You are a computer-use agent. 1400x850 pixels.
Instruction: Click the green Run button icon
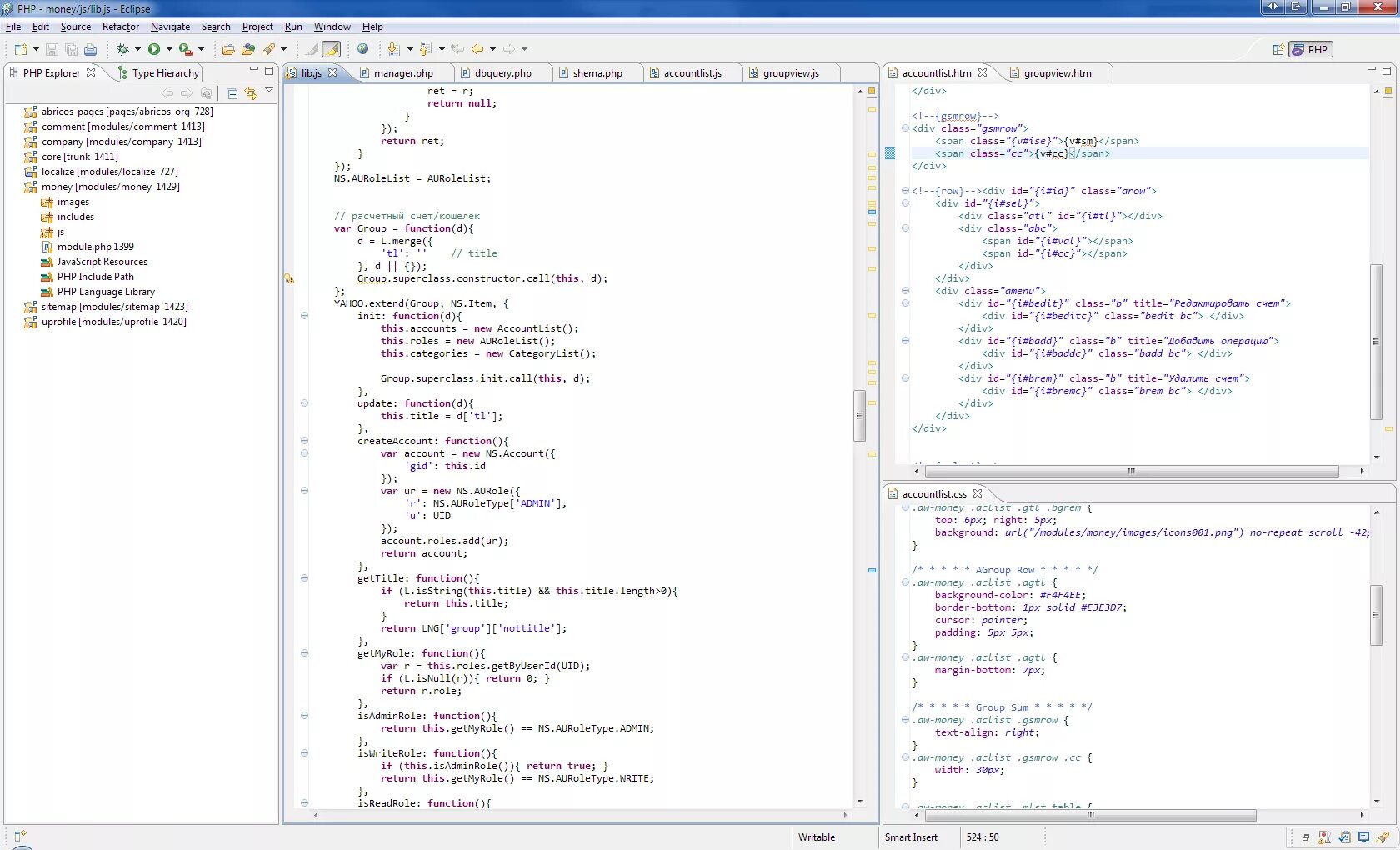pyautogui.click(x=154, y=50)
